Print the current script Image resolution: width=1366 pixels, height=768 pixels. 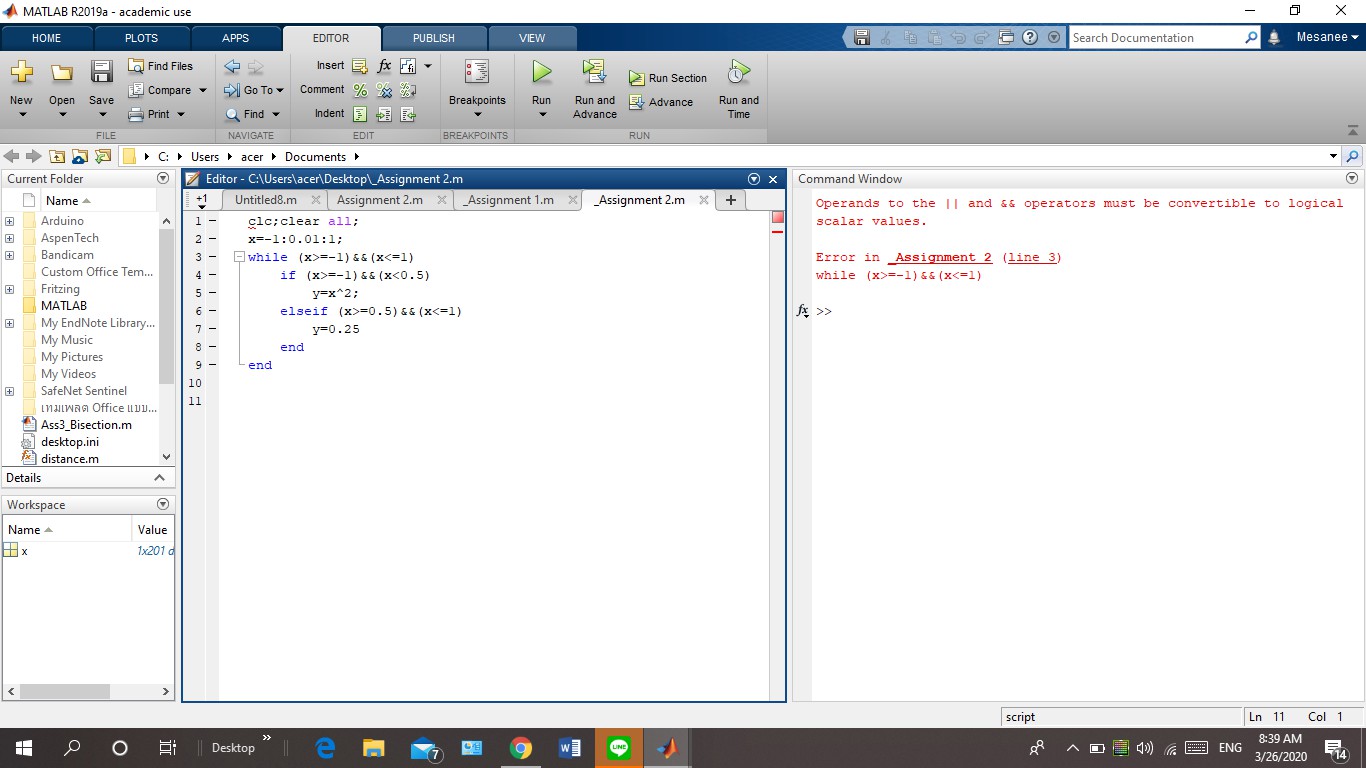150,114
